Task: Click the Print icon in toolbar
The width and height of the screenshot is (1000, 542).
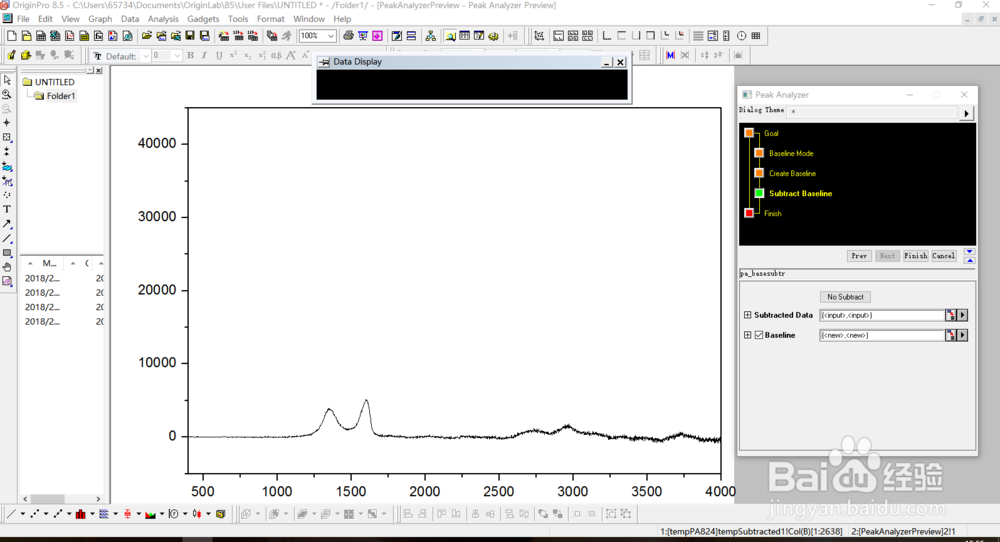Action: [x=348, y=36]
